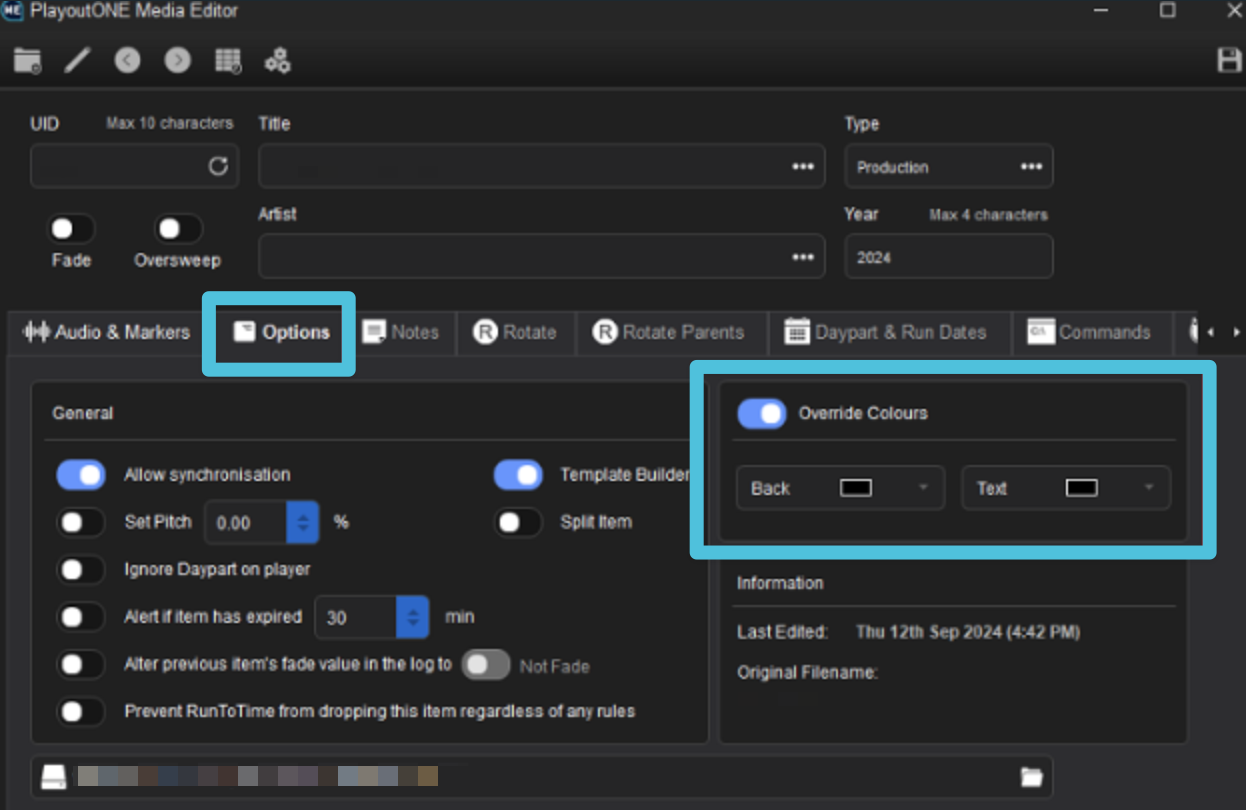Toggle the Not Fade switch
Viewport: 1246px width, 810px height.
486,665
